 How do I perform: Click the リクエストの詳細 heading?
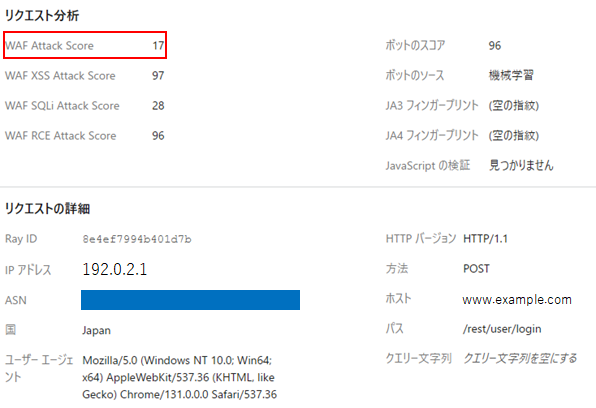[x=48, y=208]
